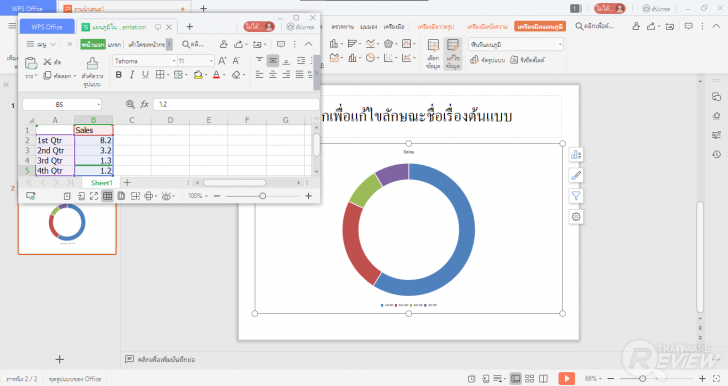The width and height of the screenshot is (728, 386).
Task: Collapse the spreadsheet ribbon with chevron
Action: (x=308, y=44)
